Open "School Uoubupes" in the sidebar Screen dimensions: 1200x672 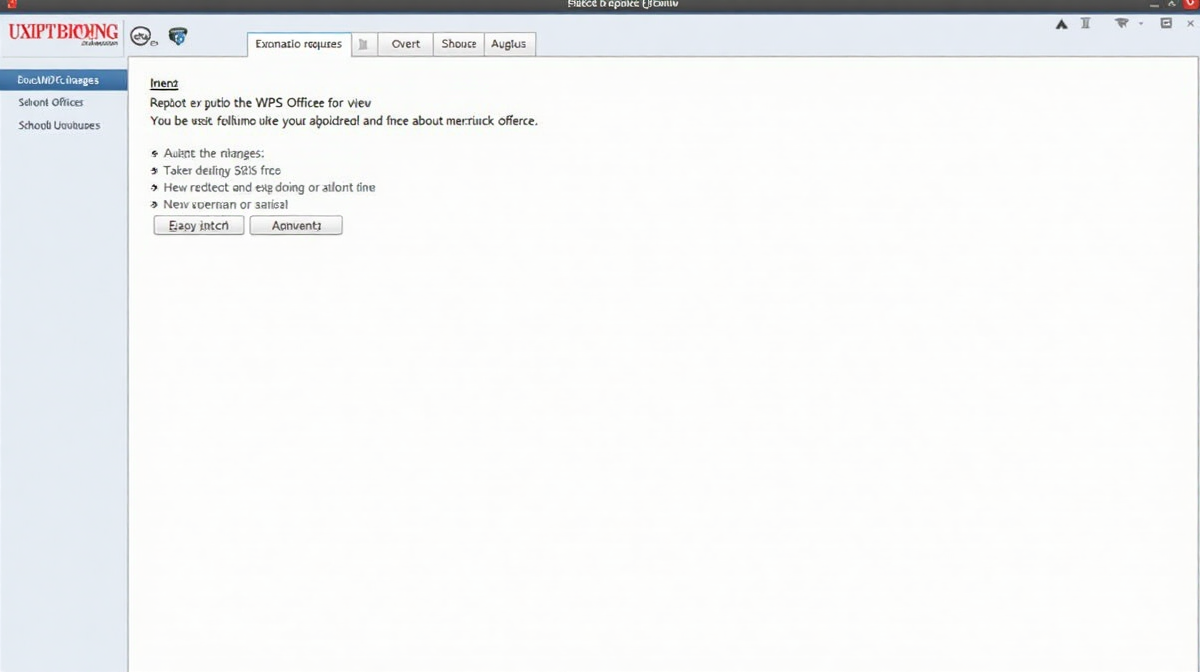[x=59, y=126]
